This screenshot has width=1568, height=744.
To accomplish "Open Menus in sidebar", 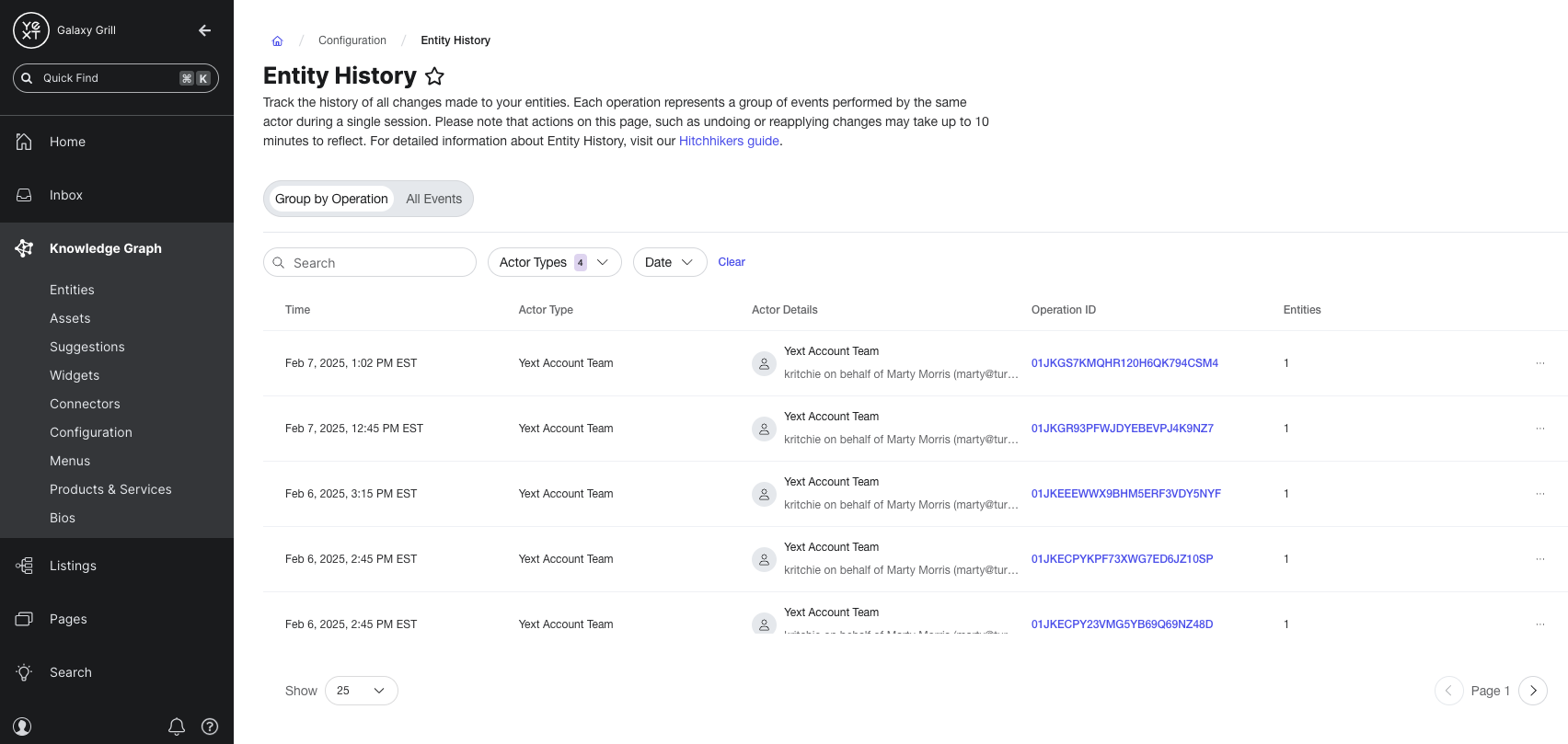I will (70, 461).
